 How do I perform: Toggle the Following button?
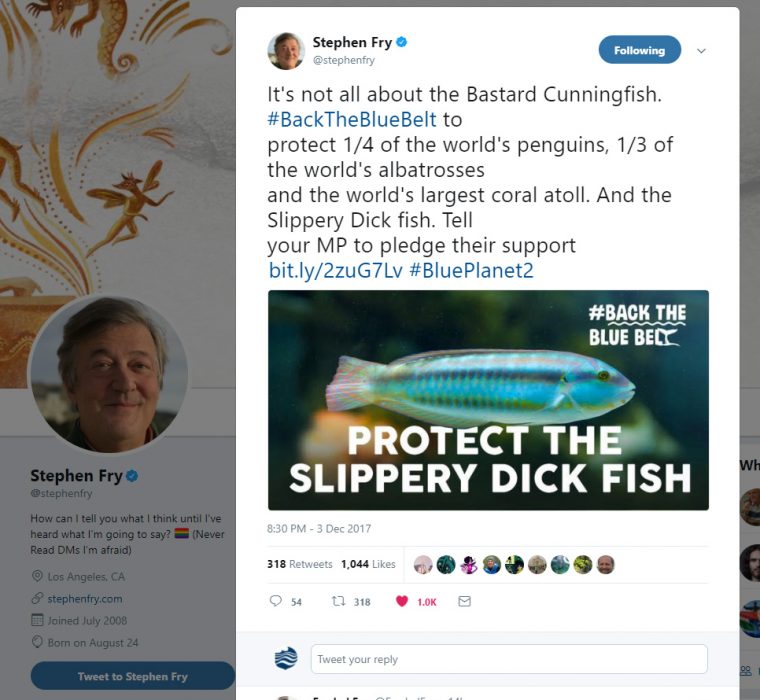pyautogui.click(x=640, y=50)
